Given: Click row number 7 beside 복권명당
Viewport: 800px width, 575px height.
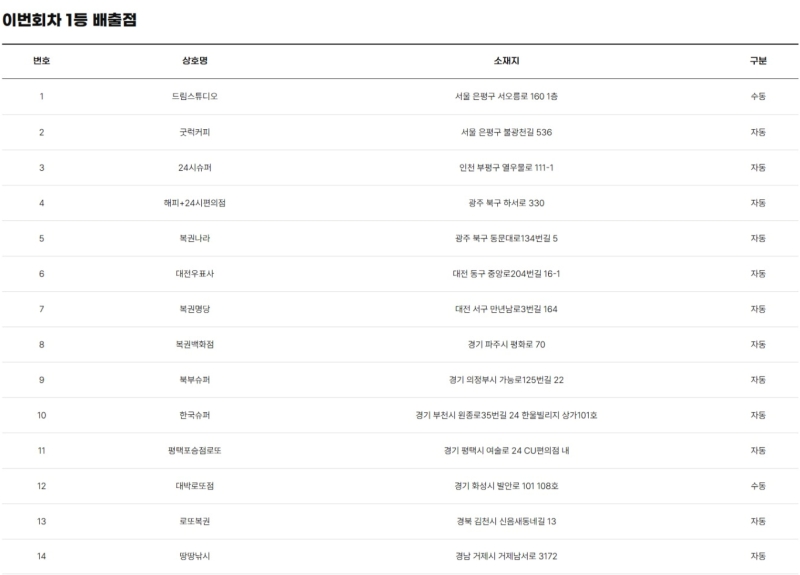Looking at the screenshot, I should click(41, 309).
